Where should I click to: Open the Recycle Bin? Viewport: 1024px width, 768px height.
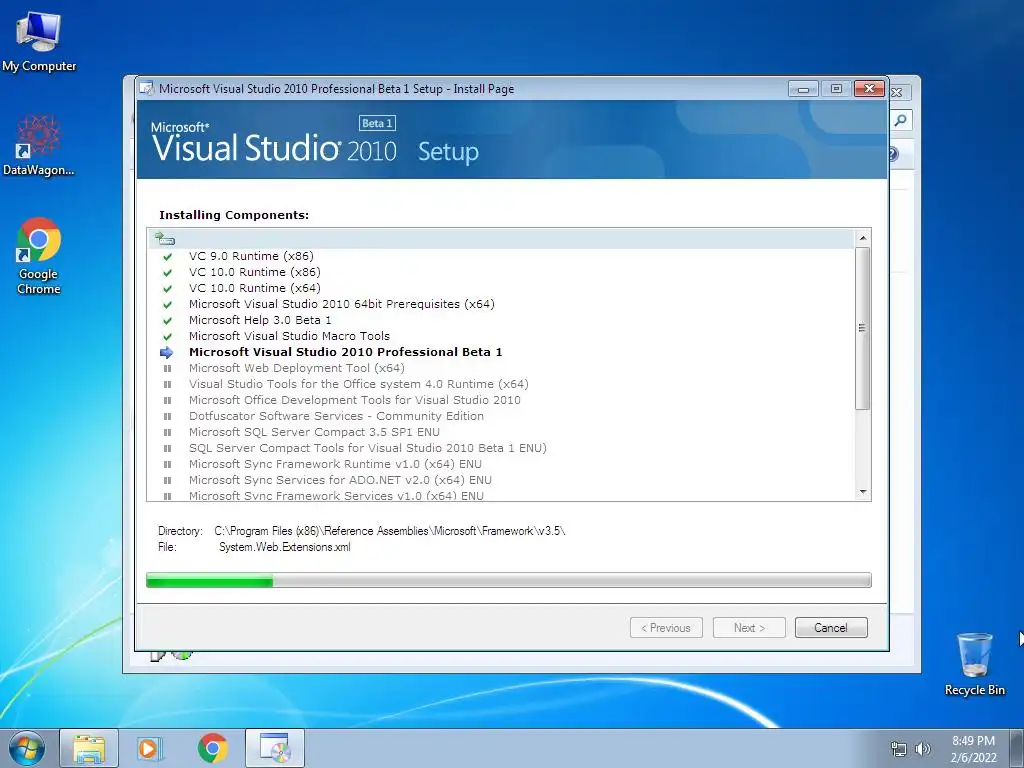[x=974, y=664]
